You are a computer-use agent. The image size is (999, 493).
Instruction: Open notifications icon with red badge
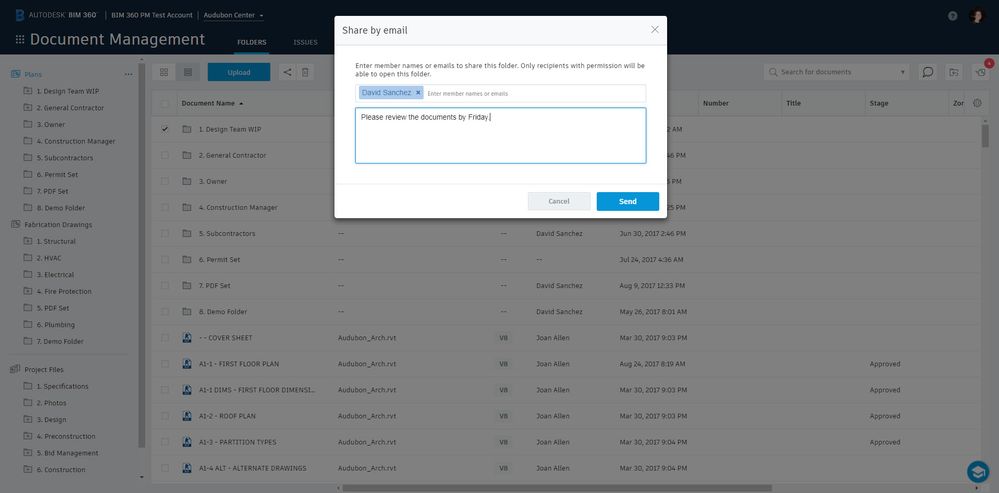[x=980, y=72]
